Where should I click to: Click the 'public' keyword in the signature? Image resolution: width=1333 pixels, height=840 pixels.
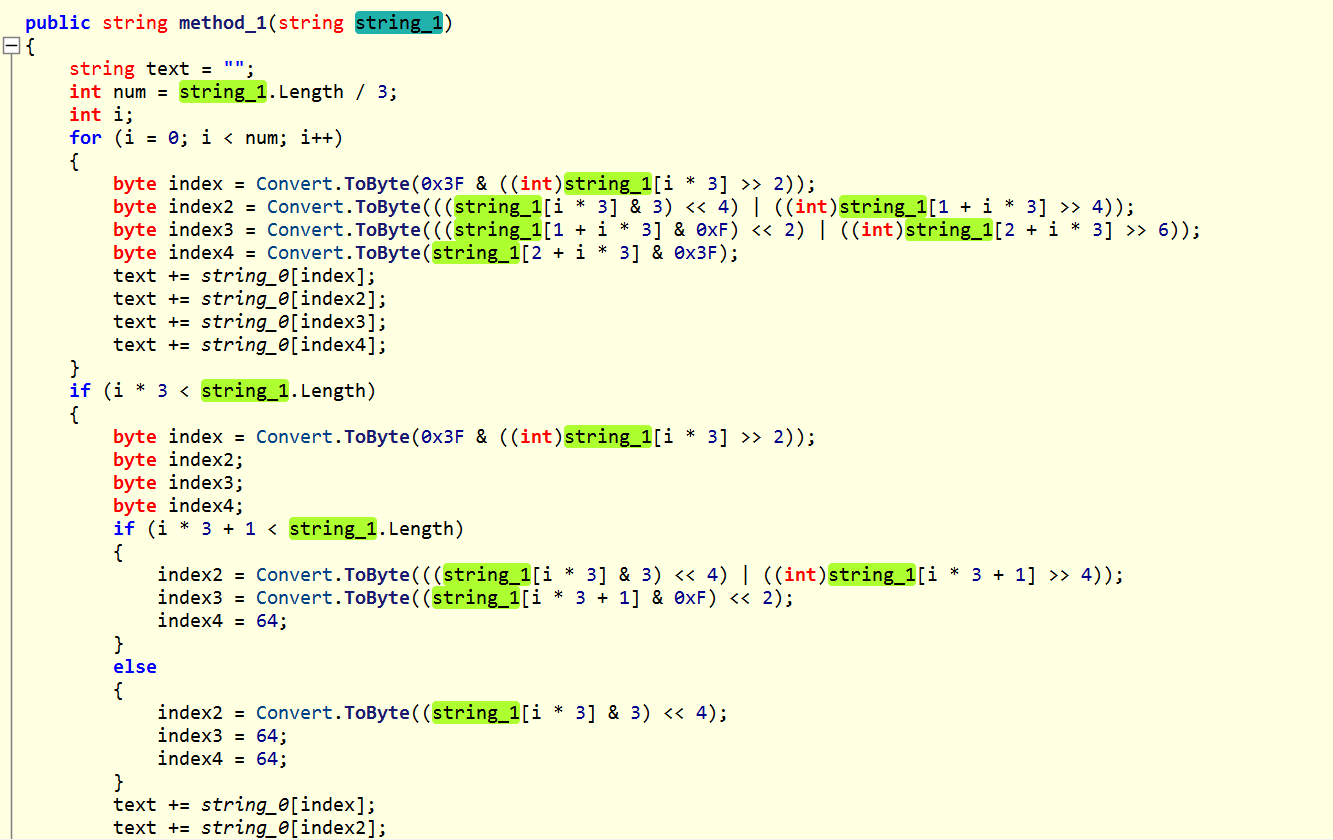58,23
